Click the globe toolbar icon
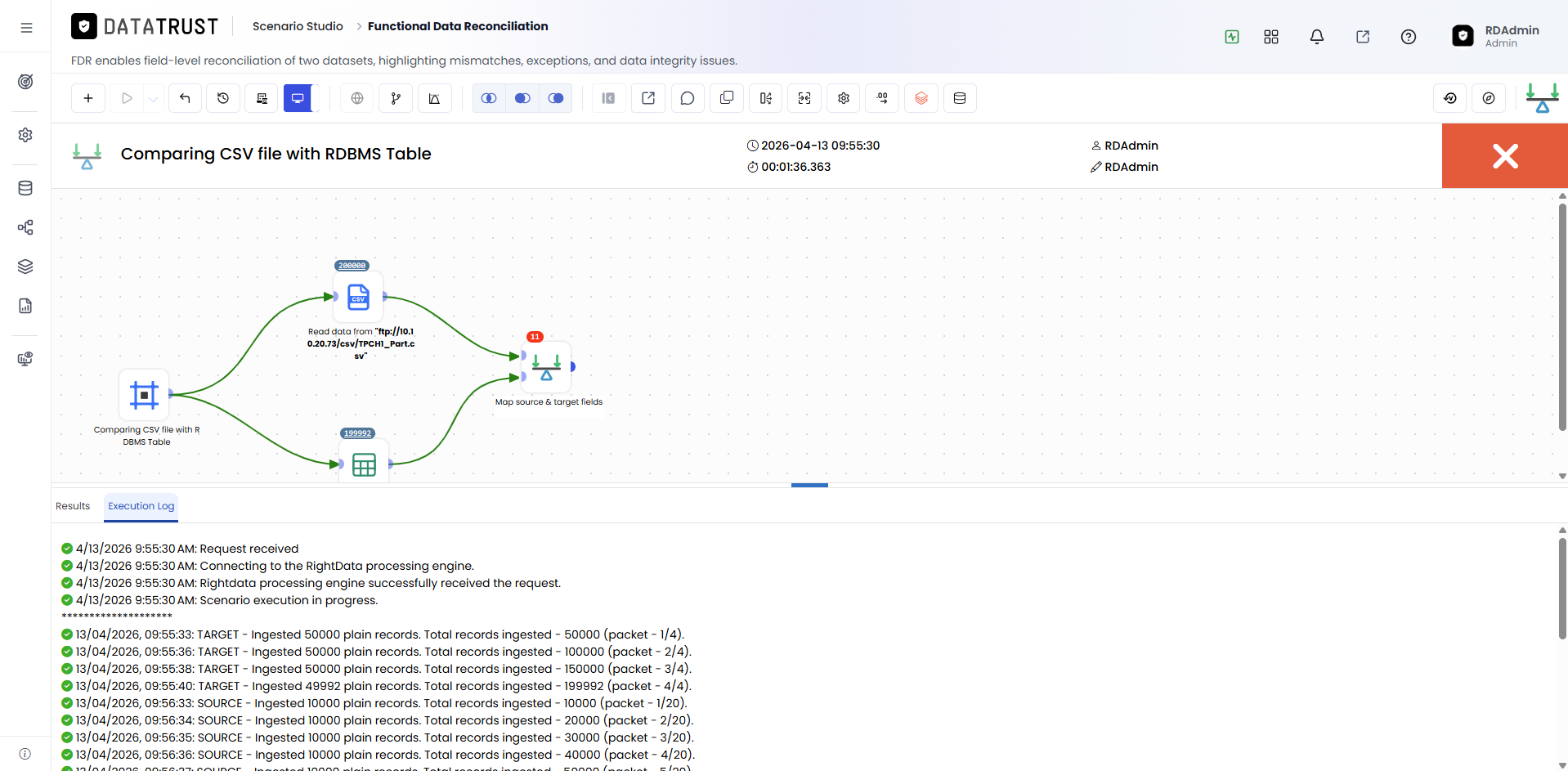The image size is (1568, 771). [357, 98]
